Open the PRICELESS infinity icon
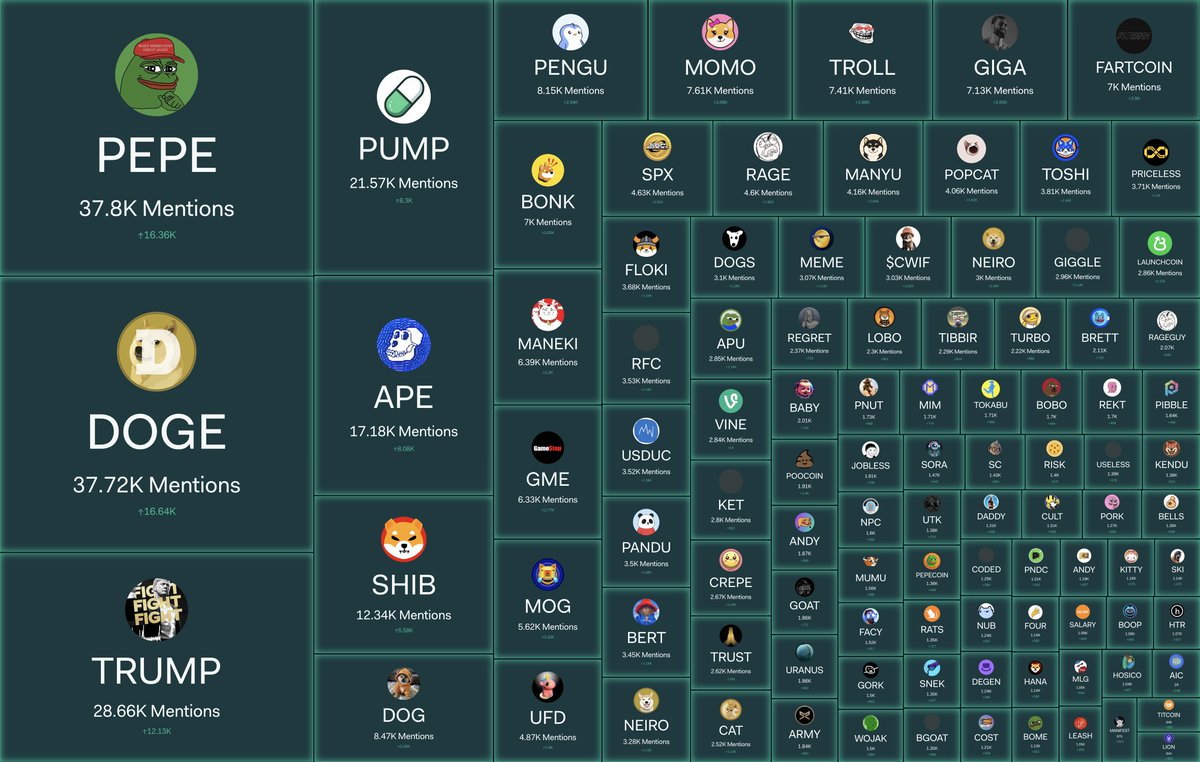The height and width of the screenshot is (762, 1200). click(x=1156, y=152)
